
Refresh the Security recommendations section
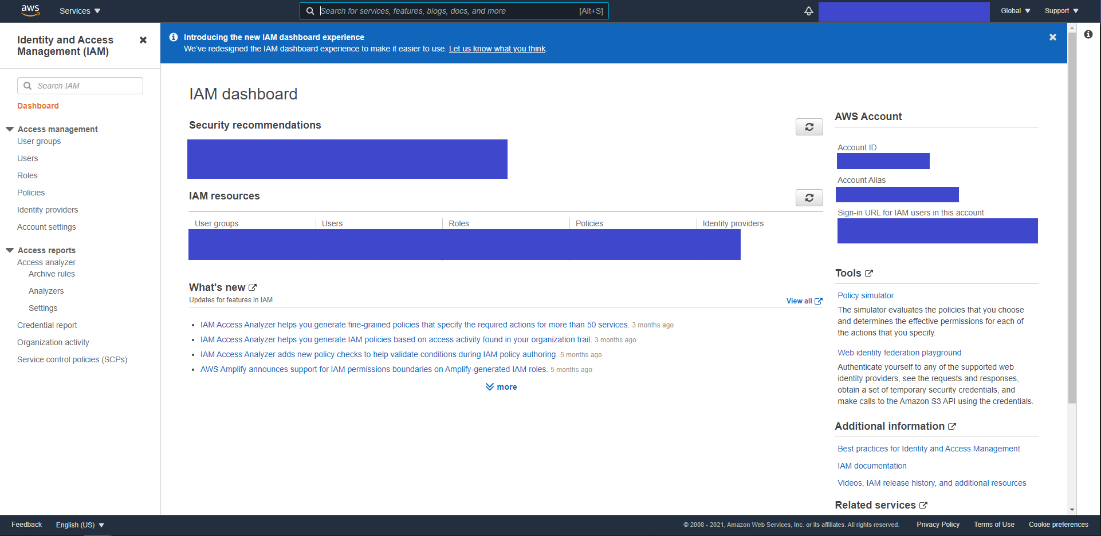(x=809, y=126)
